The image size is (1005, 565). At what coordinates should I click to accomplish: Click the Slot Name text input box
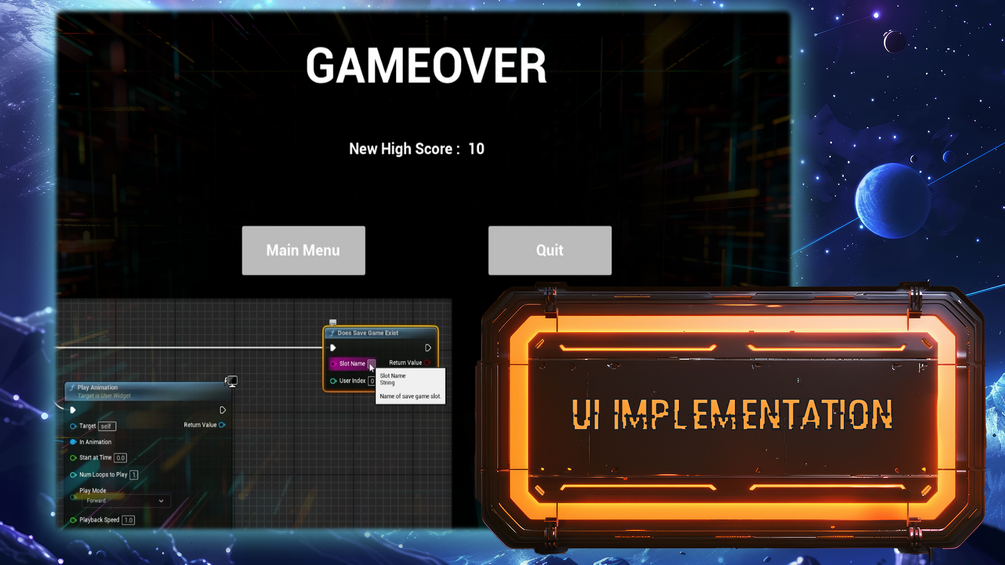pos(371,364)
